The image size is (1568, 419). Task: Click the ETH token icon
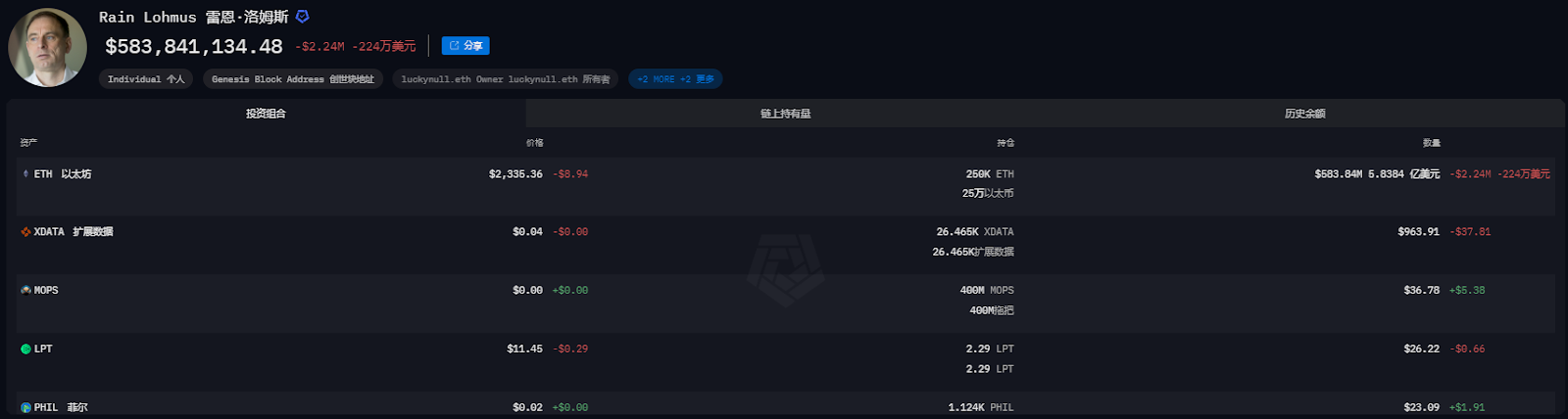[25, 174]
